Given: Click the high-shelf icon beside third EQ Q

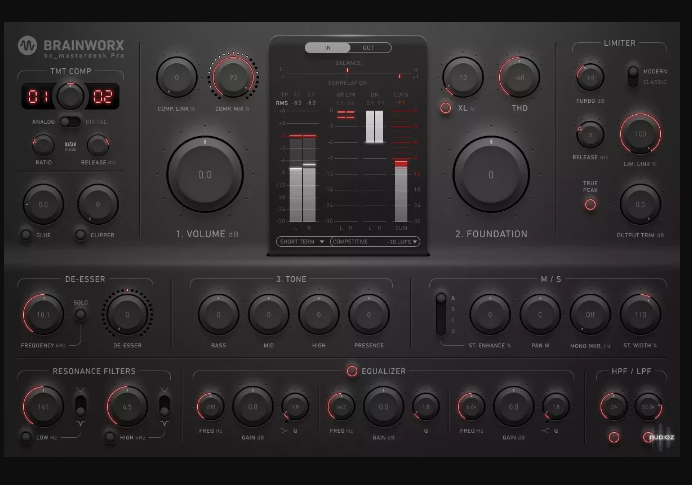Looking at the screenshot, I should click(x=545, y=431).
